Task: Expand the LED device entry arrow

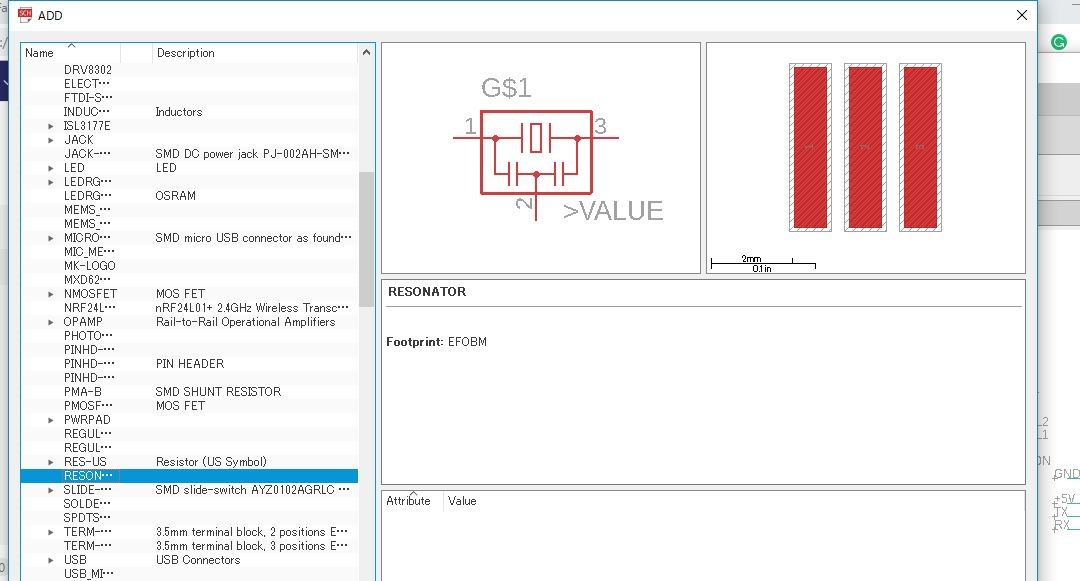Action: pyautogui.click(x=51, y=168)
